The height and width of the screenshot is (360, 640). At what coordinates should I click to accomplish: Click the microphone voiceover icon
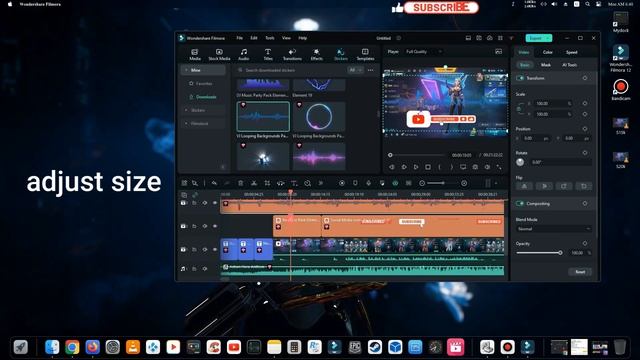click(368, 183)
